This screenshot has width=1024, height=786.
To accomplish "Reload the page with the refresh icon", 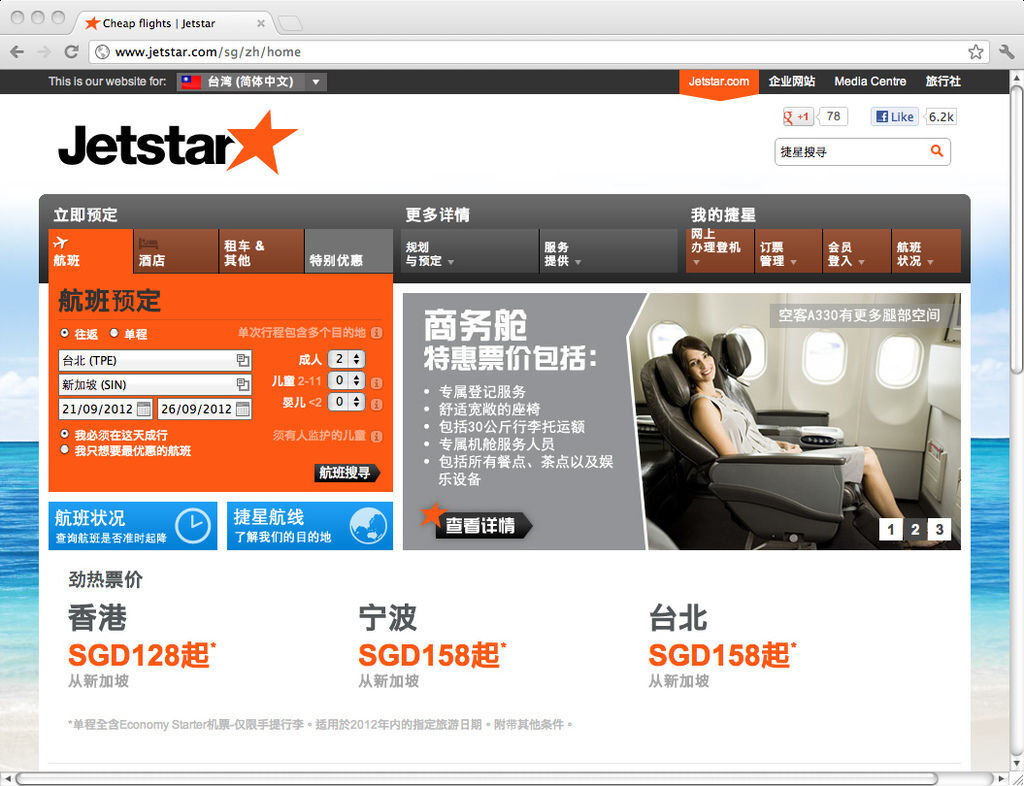I will tap(72, 52).
